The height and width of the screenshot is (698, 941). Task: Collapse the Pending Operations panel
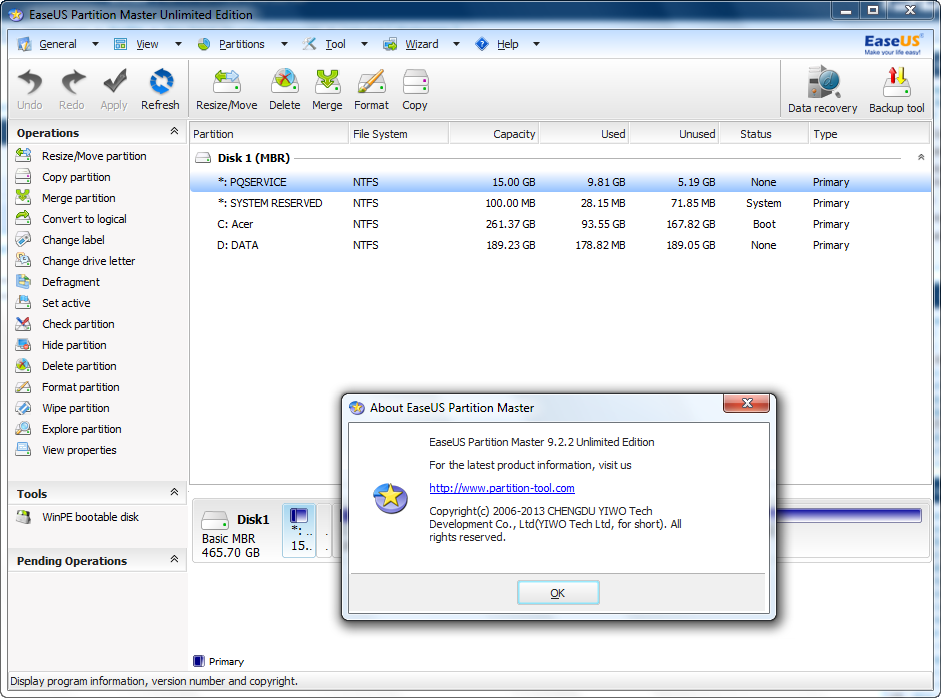pos(174,559)
